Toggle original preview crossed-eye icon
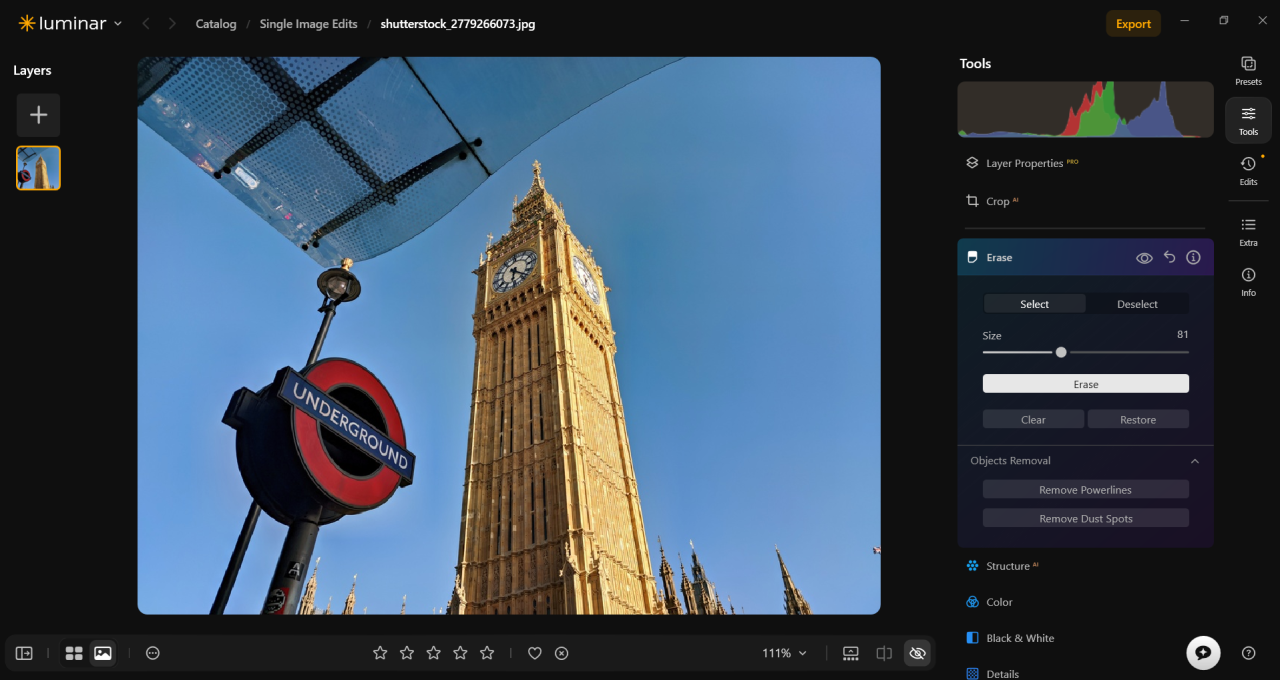The height and width of the screenshot is (680, 1280). 917,653
